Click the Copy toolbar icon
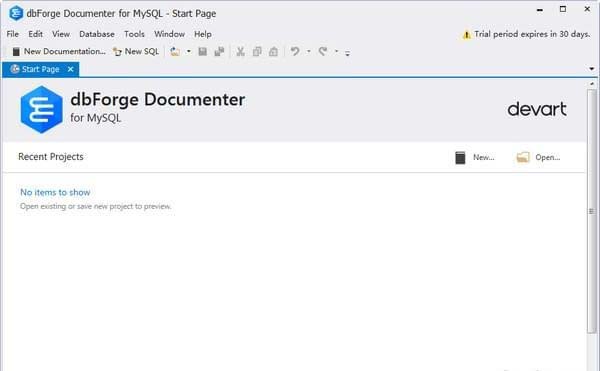 (257, 51)
